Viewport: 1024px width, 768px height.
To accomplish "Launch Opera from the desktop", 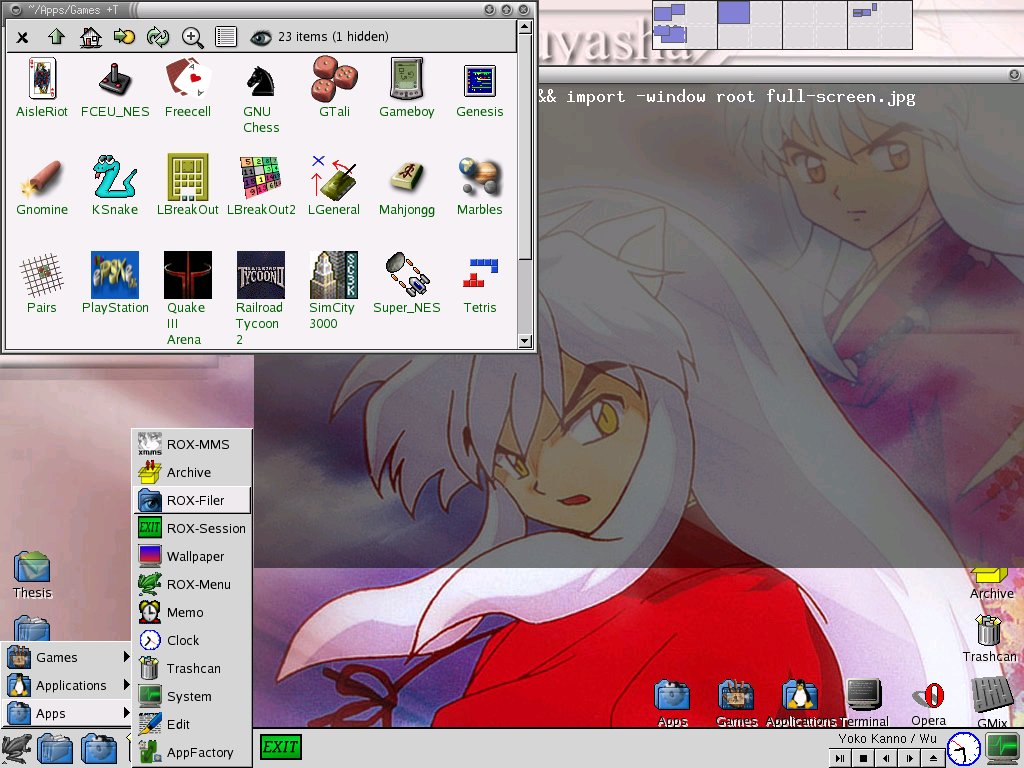I will [x=929, y=704].
